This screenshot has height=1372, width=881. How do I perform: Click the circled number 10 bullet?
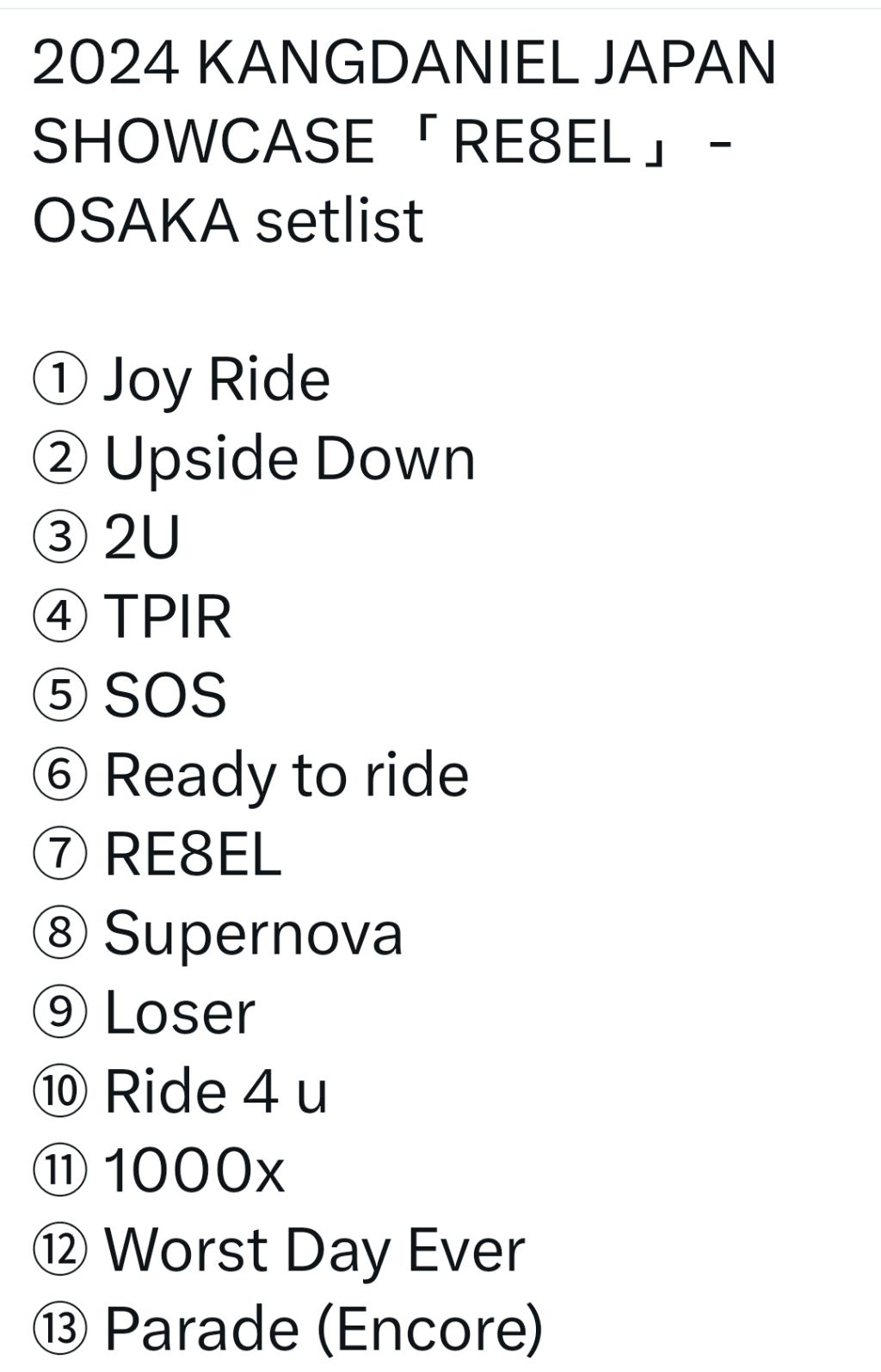point(59,1092)
